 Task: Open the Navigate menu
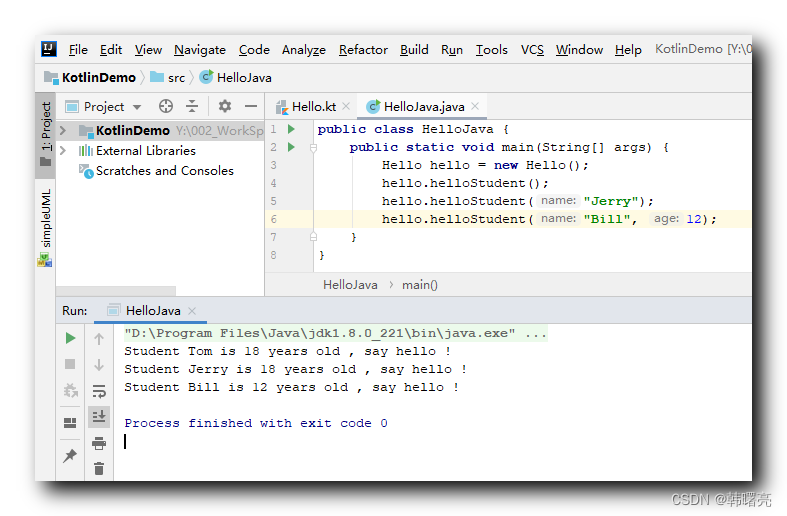pos(200,50)
